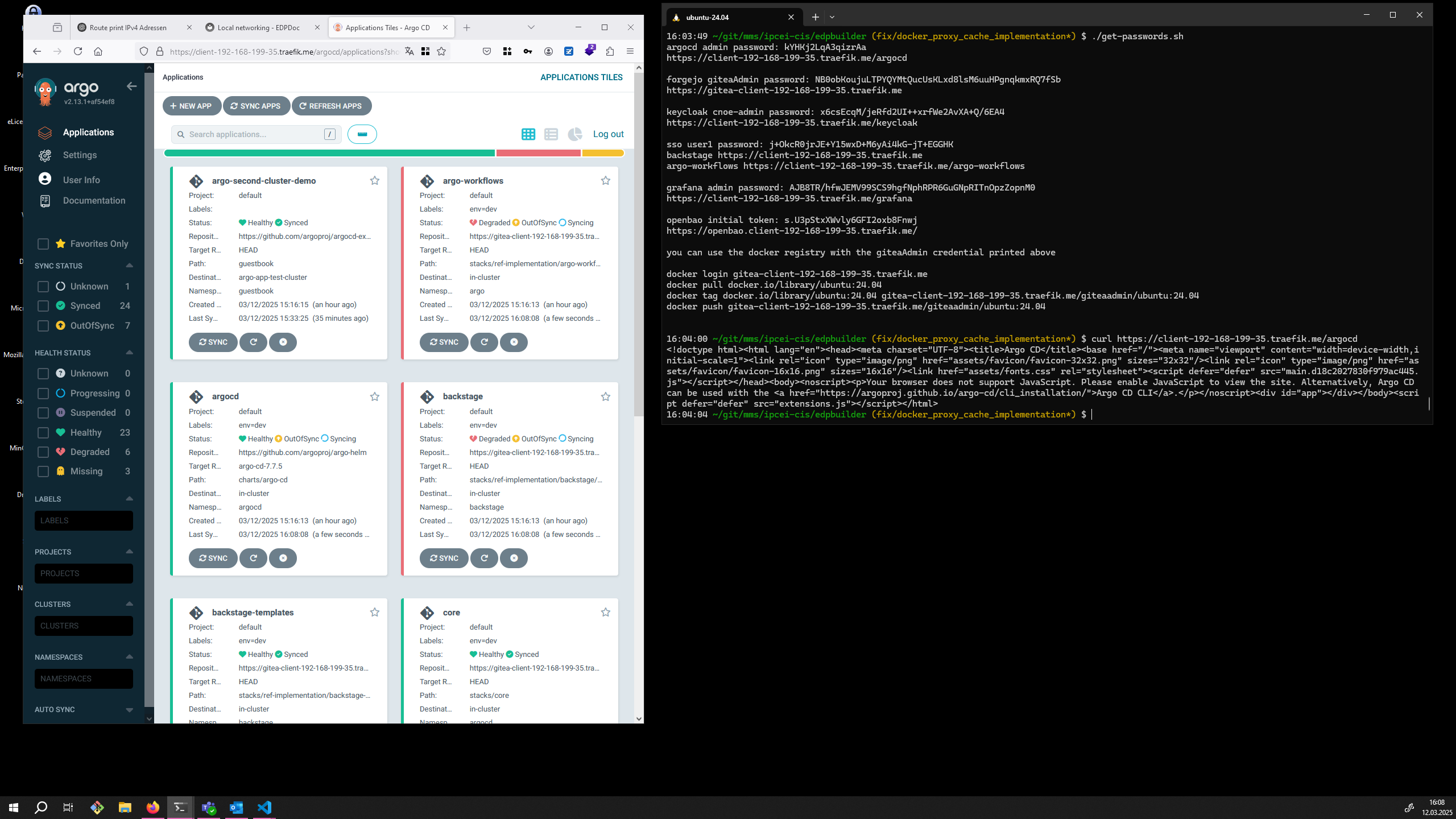Focus the Search applications field
Image resolution: width=1456 pixels, height=819 pixels.
256,134
